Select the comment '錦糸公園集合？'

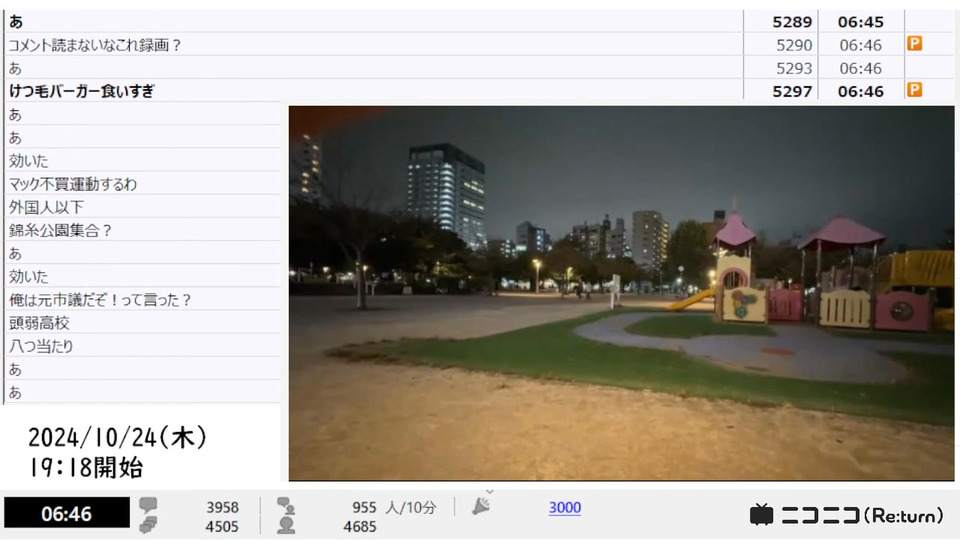(x=60, y=231)
